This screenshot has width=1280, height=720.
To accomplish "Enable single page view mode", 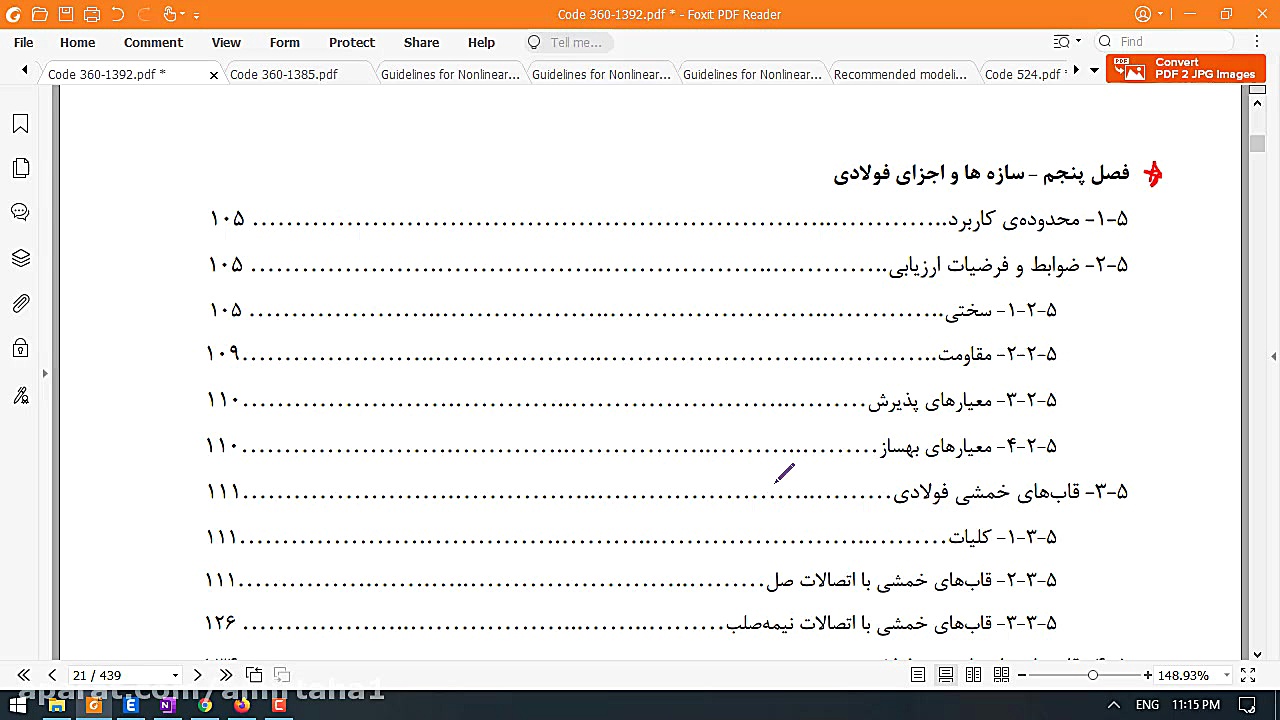I will pos(918,675).
